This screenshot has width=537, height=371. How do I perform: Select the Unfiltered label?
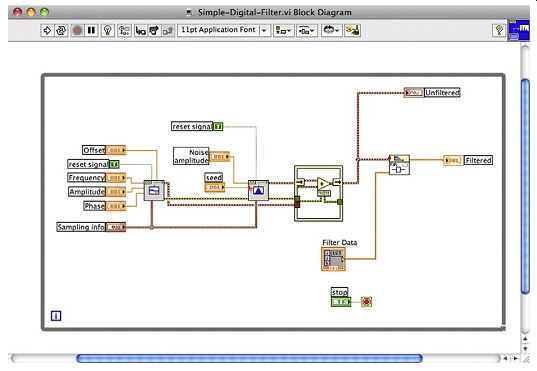coord(442,92)
